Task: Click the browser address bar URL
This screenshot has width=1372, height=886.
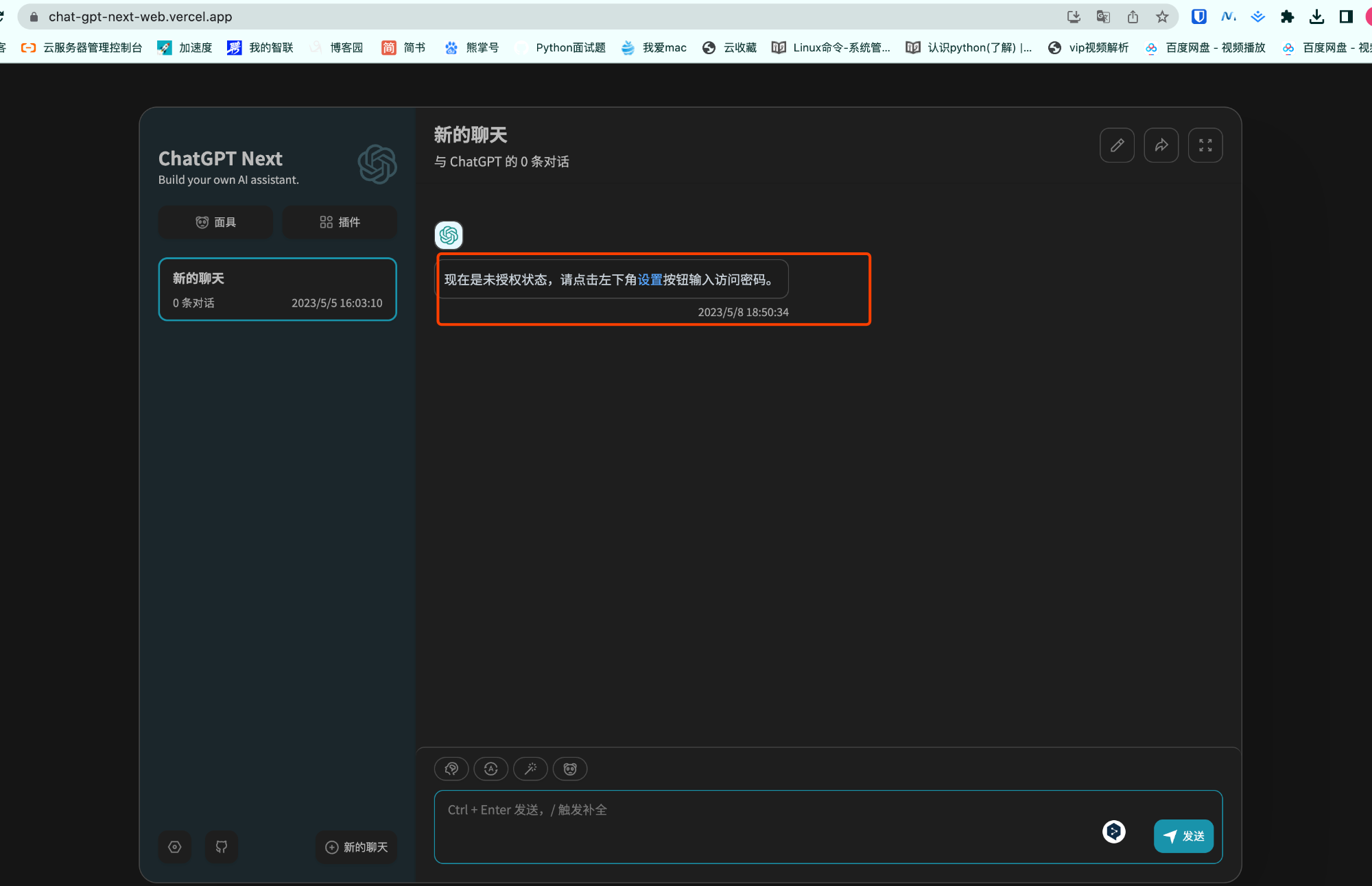Action: coord(141,16)
